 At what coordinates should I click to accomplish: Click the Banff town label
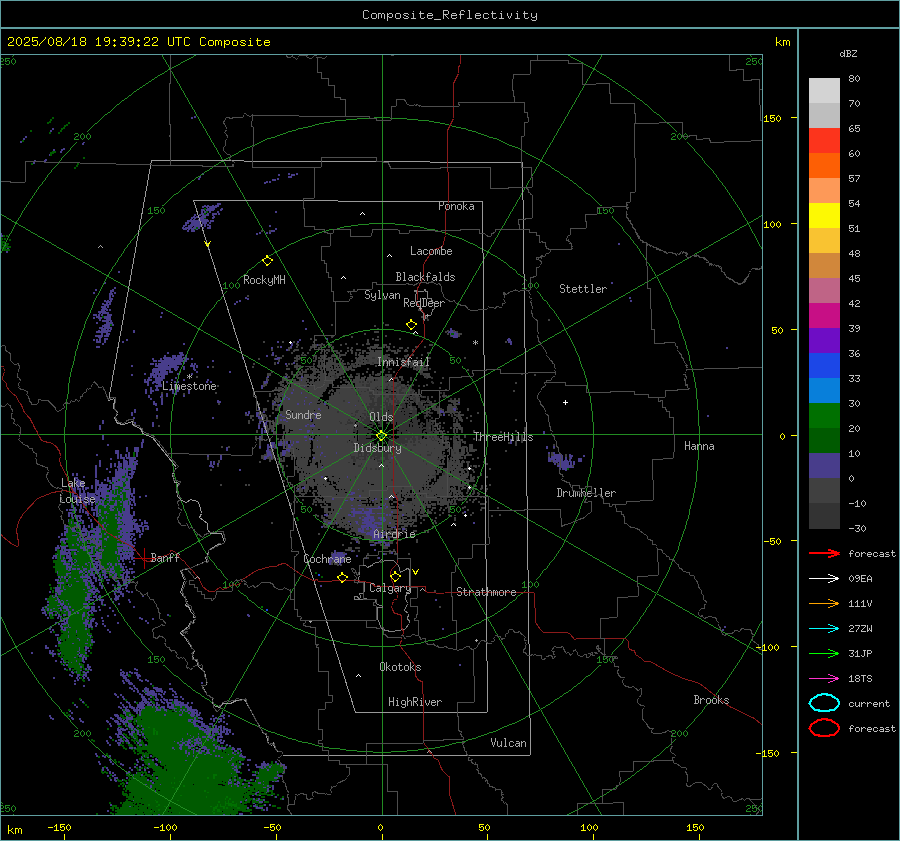click(165, 558)
